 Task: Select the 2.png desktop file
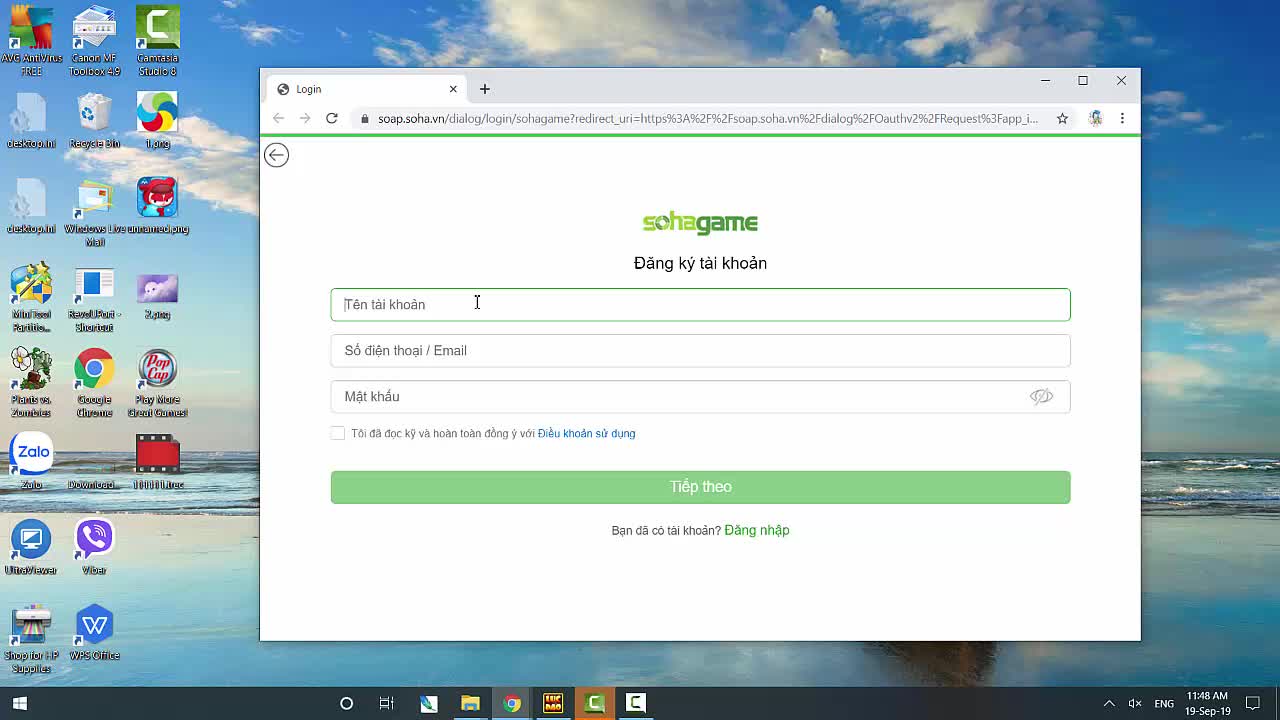pyautogui.click(x=157, y=294)
